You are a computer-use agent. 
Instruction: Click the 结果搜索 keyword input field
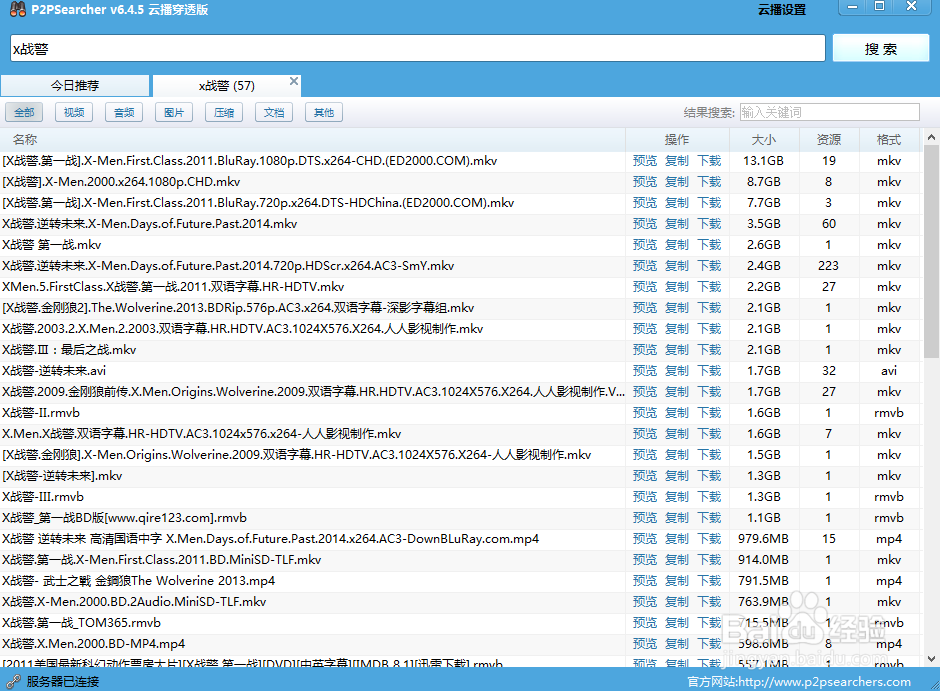click(x=830, y=112)
